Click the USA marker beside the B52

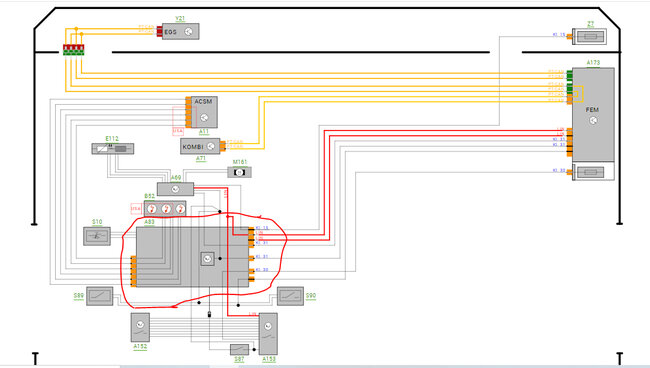[x=136, y=208]
